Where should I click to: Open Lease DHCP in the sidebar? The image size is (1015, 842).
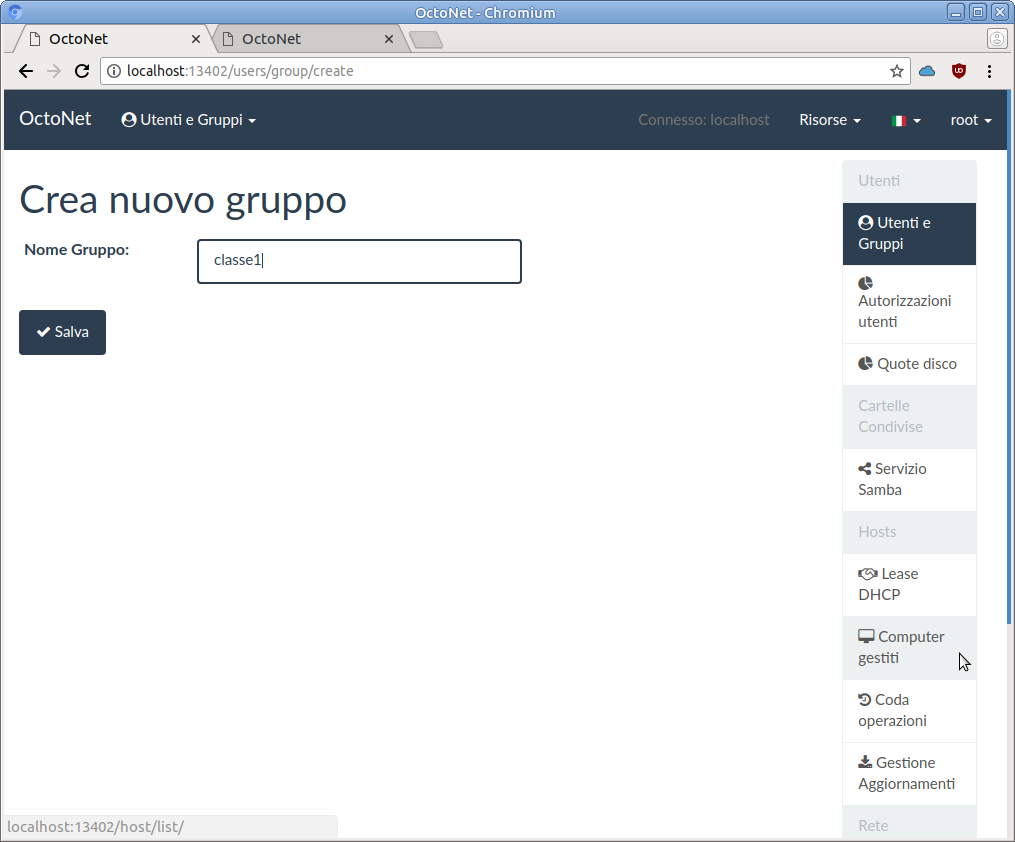909,584
